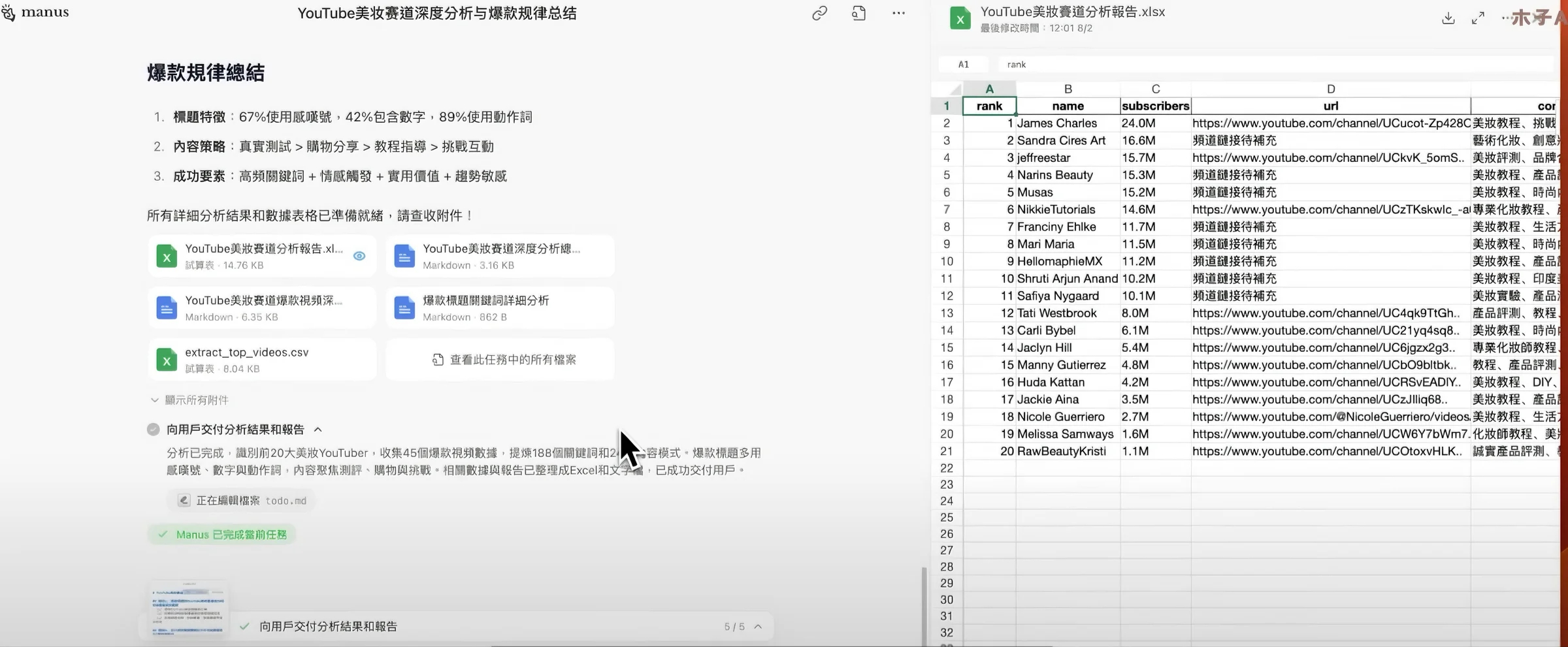
Task: Click the name column header cell
Action: (1068, 106)
